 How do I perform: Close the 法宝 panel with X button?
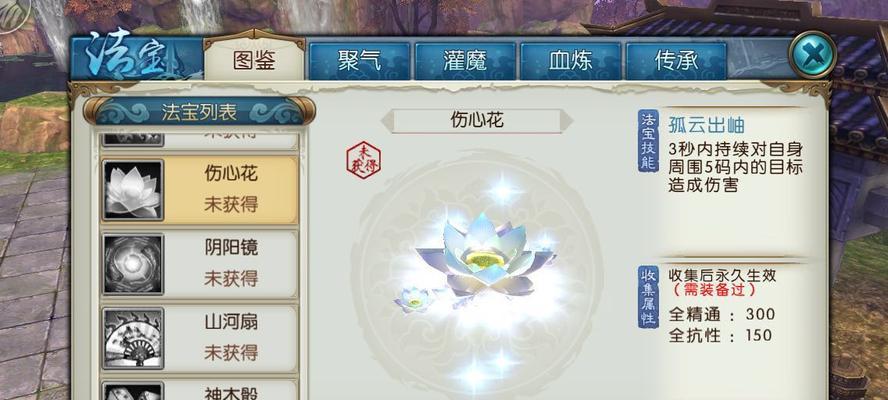(813, 55)
